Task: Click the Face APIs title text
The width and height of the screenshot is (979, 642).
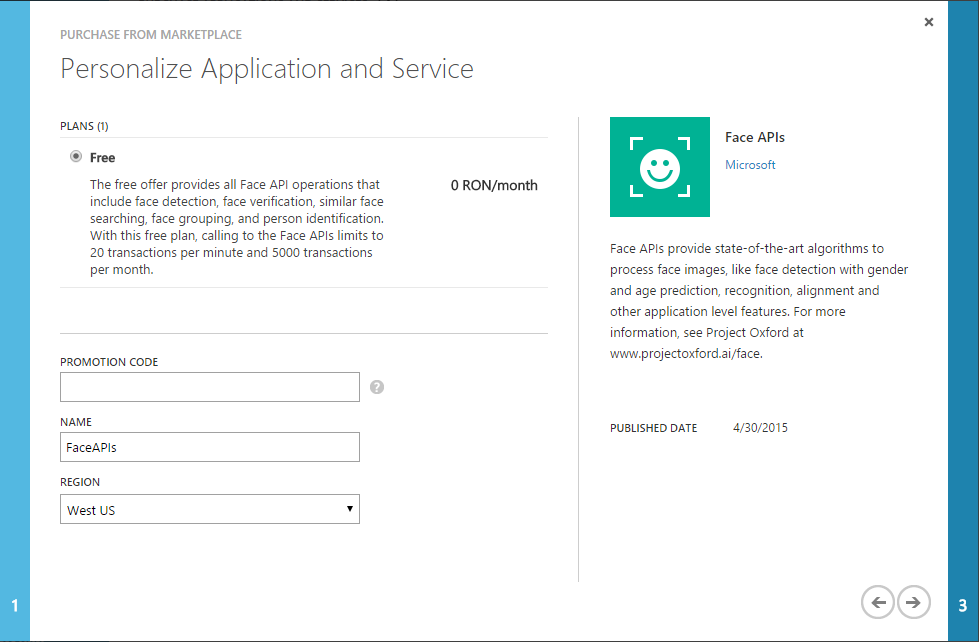Action: 754,137
